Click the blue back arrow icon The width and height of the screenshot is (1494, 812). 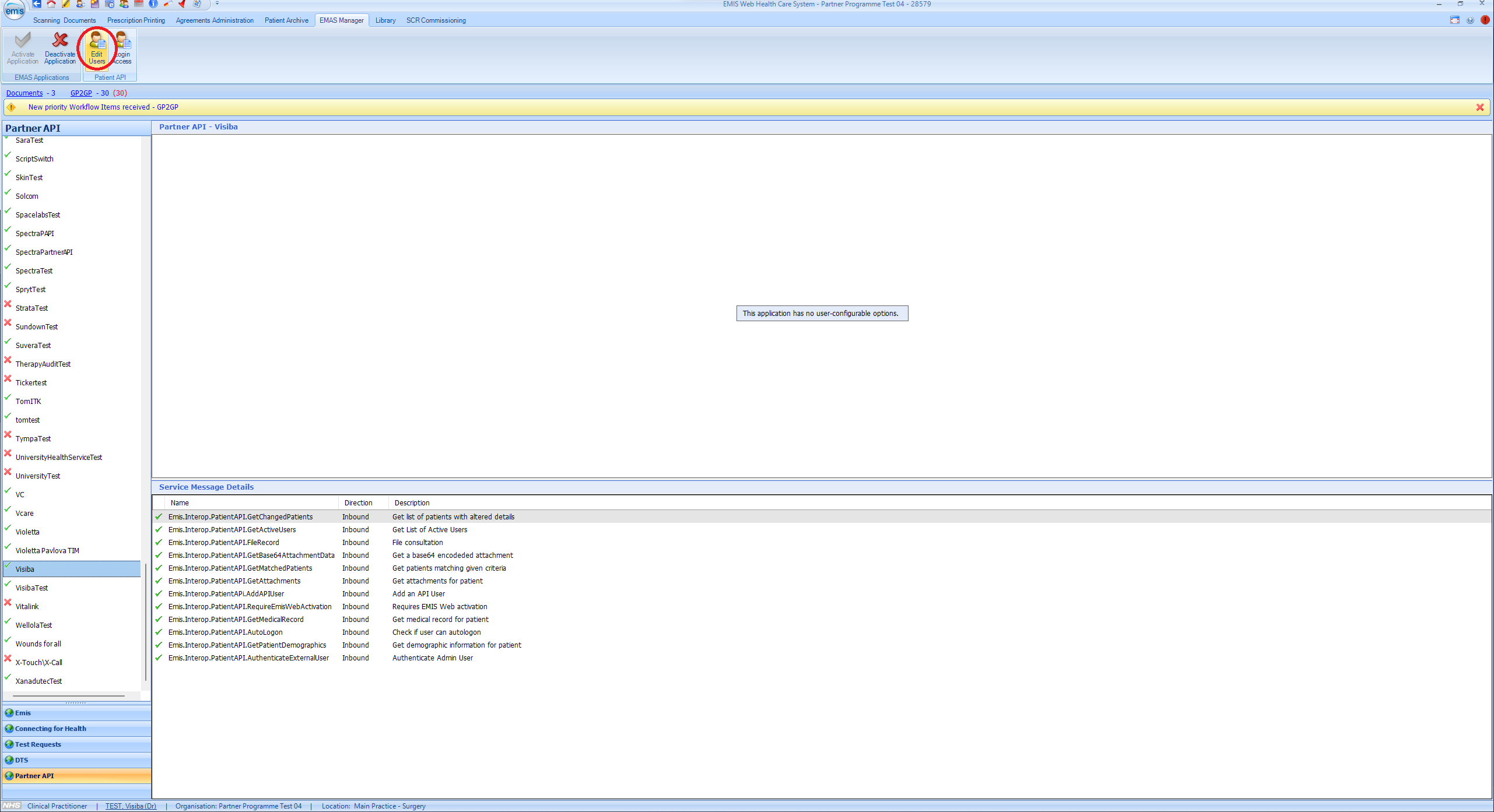pos(37,4)
